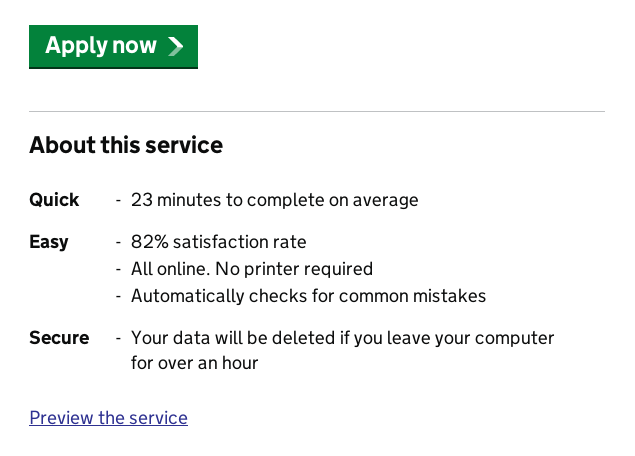Click the dash before 82% satisfaction rate
Image resolution: width=635 pixels, height=456 pixels.
(x=118, y=243)
